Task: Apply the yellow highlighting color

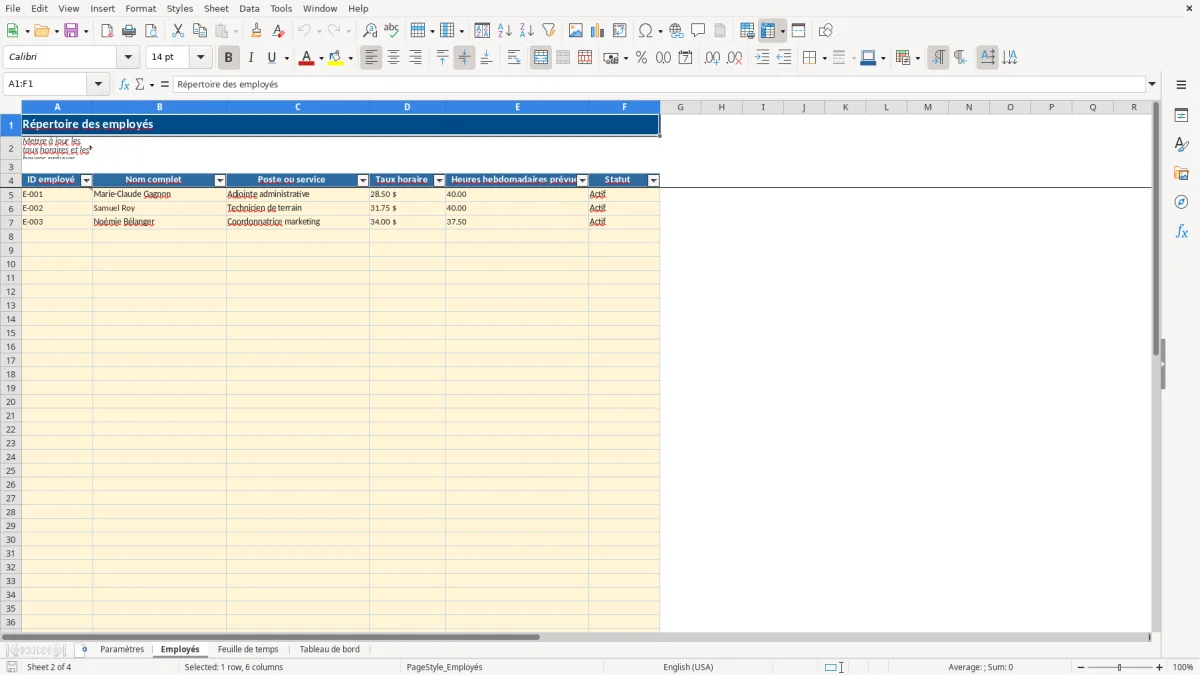Action: (336, 58)
